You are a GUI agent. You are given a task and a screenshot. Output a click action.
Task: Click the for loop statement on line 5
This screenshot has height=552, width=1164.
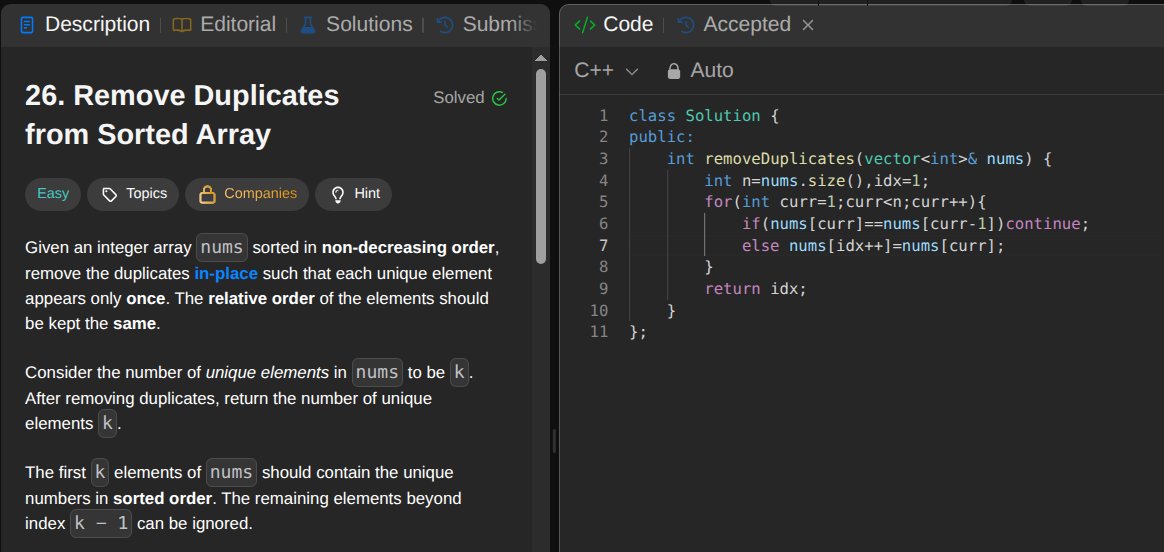pos(845,202)
